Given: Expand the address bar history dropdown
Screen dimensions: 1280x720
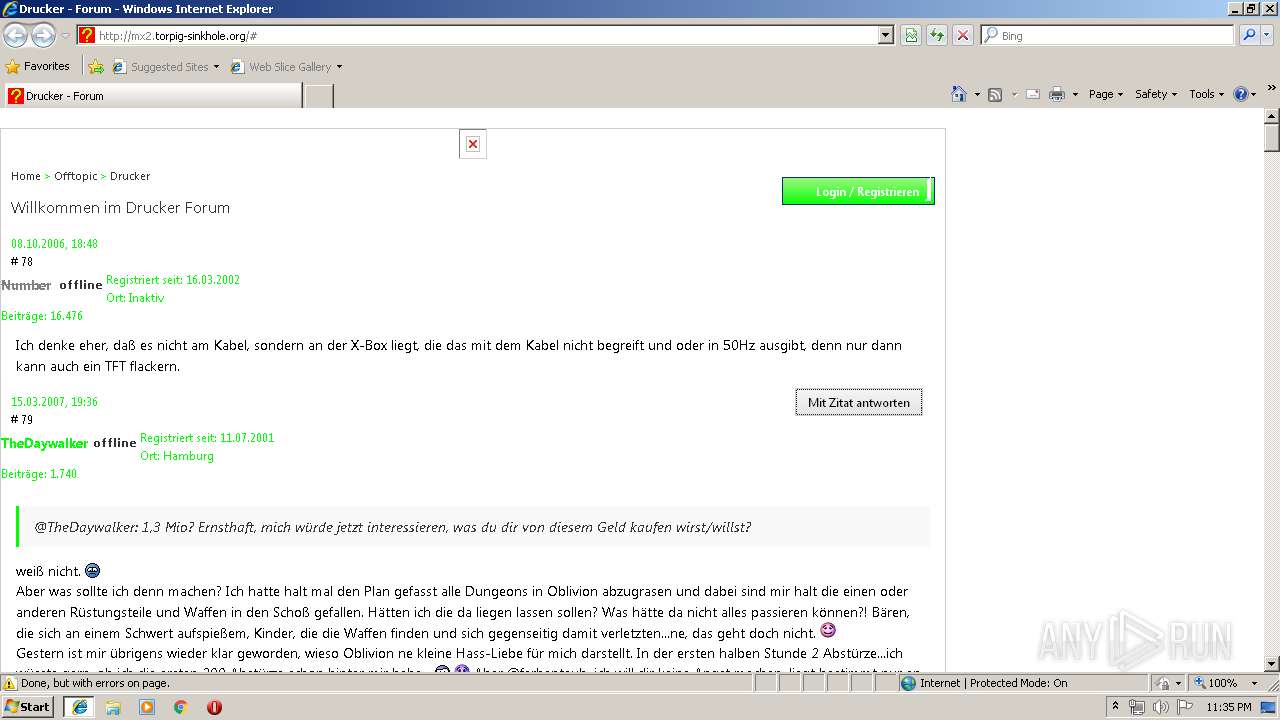Looking at the screenshot, I should click(885, 35).
